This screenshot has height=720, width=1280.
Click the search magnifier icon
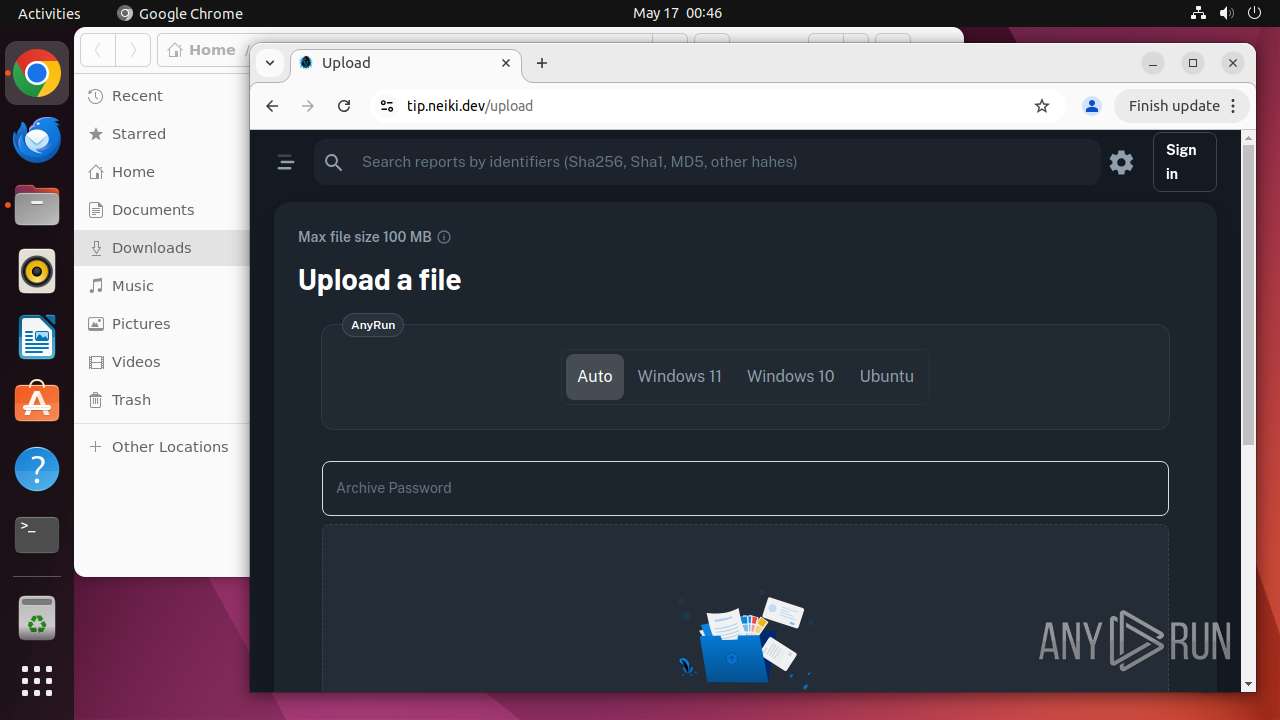pos(334,162)
